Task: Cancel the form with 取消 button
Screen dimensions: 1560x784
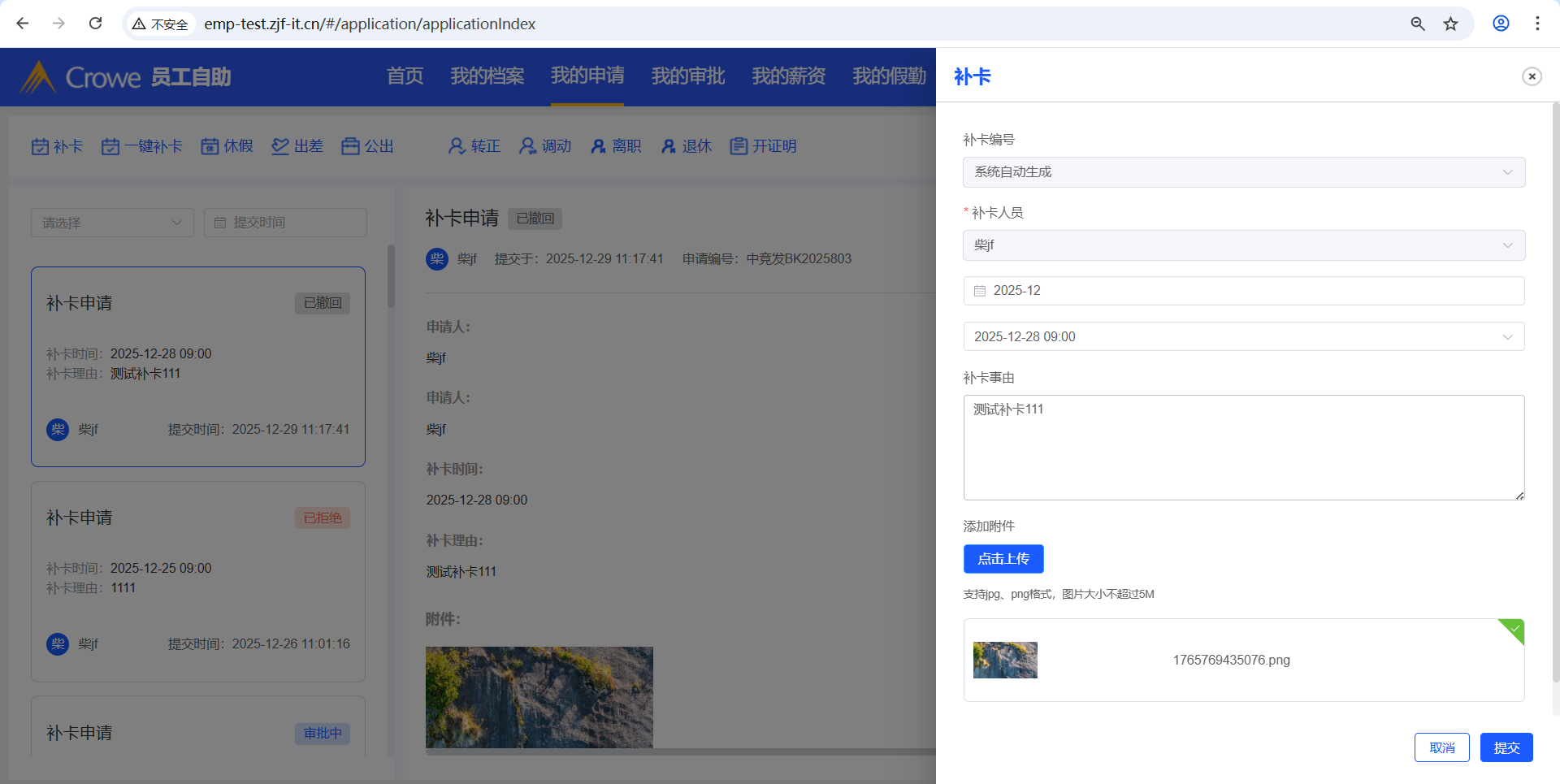Action: point(1441,747)
